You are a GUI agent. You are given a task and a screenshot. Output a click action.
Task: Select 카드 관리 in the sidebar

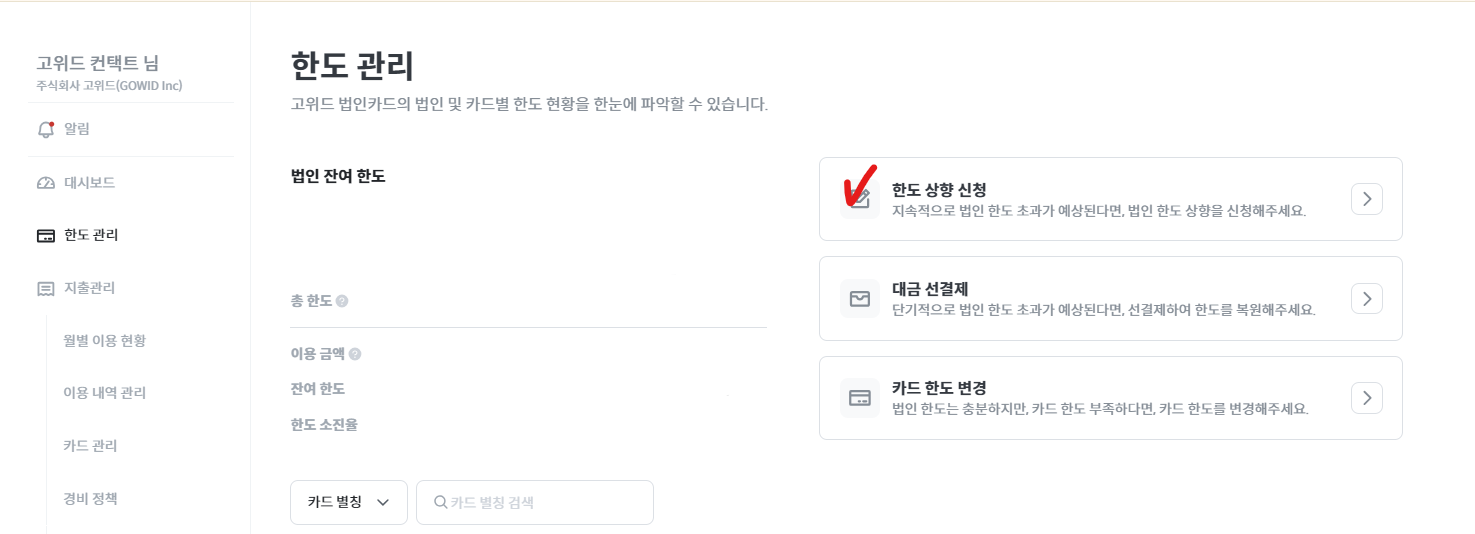pyautogui.click(x=90, y=446)
